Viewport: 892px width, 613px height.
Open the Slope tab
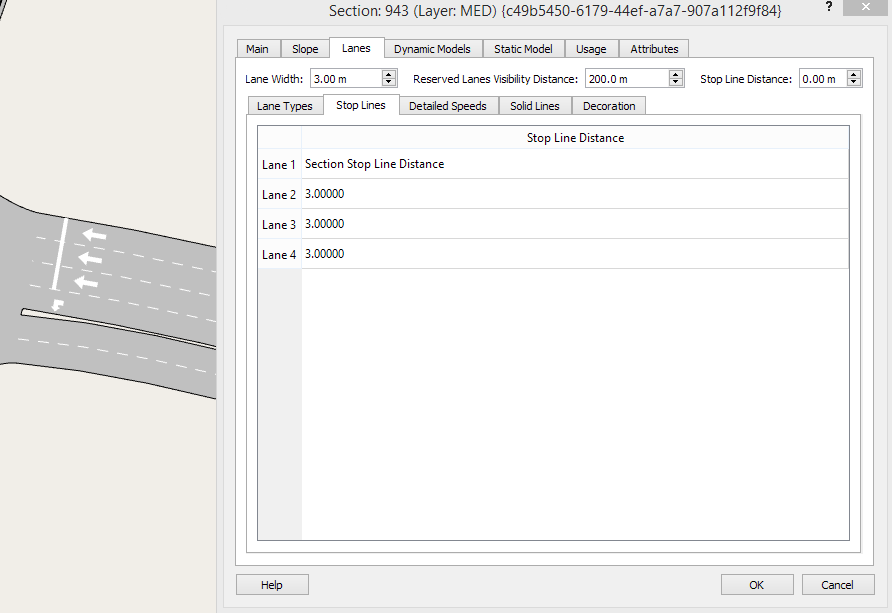tap(305, 49)
